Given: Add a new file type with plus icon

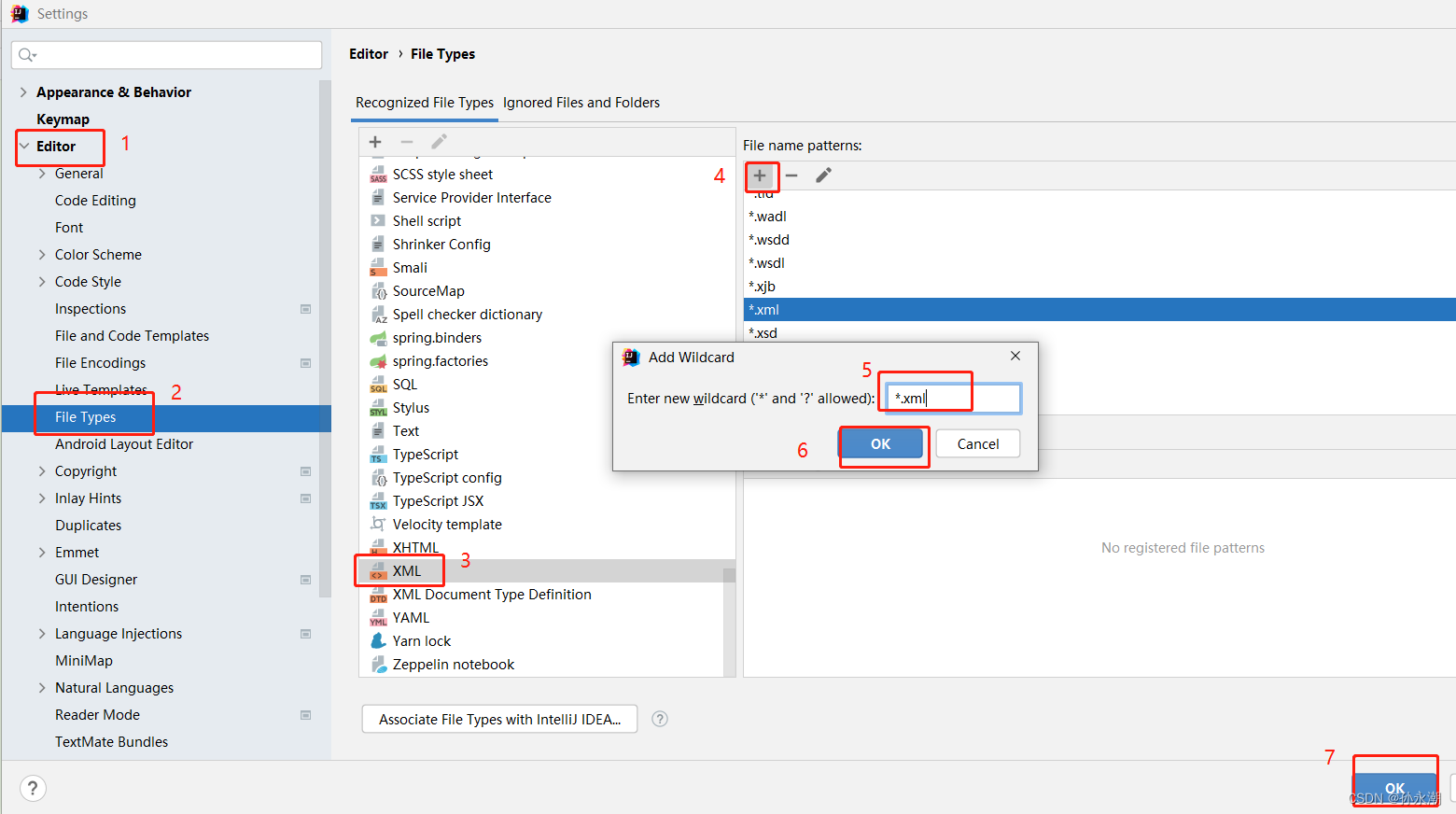Looking at the screenshot, I should point(375,142).
